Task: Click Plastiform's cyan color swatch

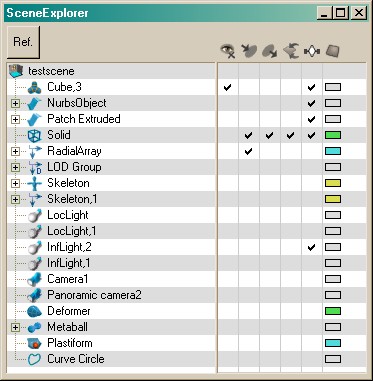Action: (x=333, y=343)
